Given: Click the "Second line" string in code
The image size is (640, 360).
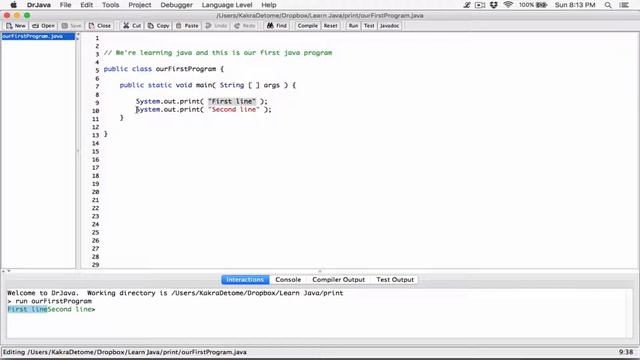Looking at the screenshot, I should coord(234,109).
